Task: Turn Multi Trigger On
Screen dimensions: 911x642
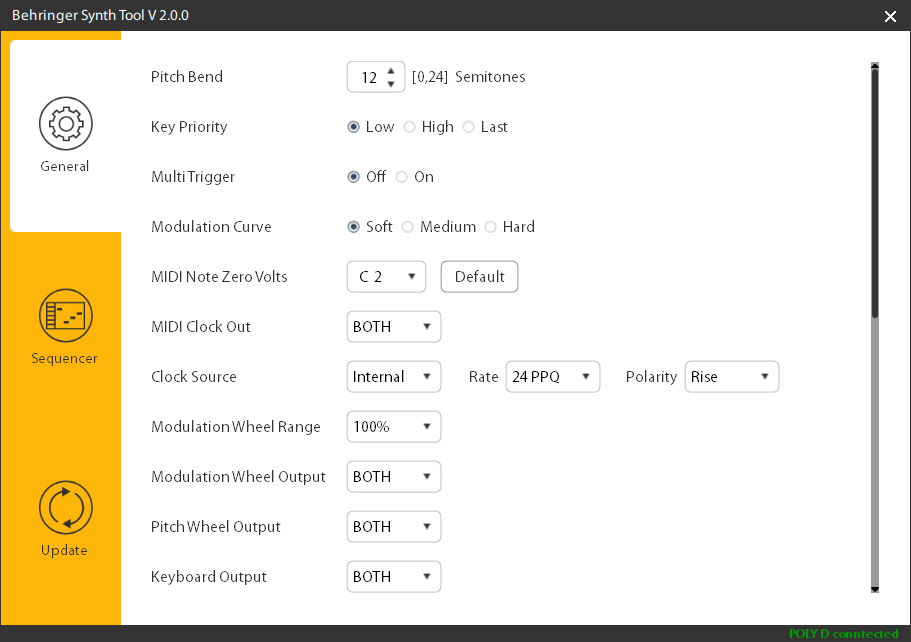Action: [x=402, y=177]
